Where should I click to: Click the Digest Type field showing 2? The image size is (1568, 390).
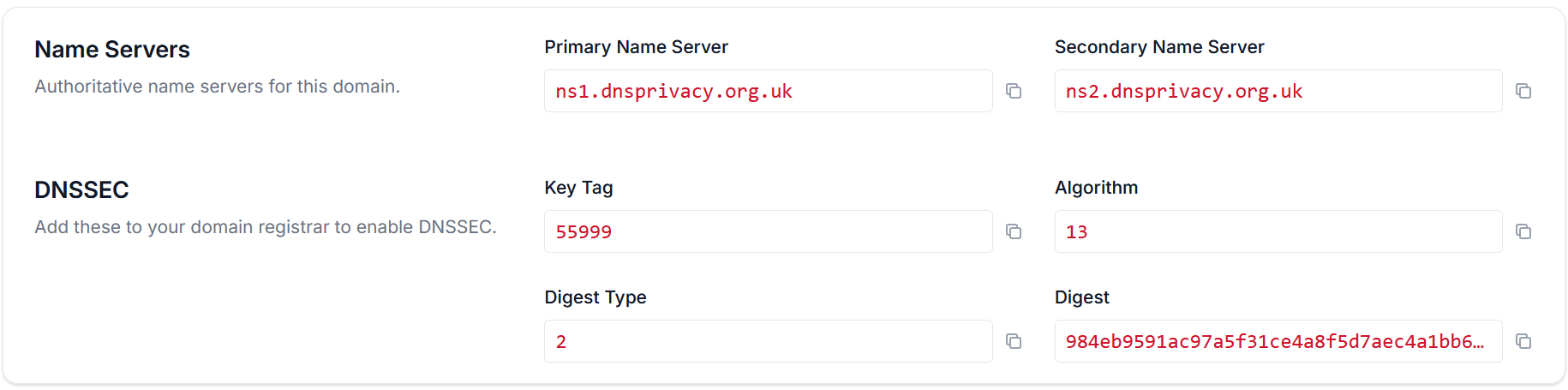[x=768, y=341]
